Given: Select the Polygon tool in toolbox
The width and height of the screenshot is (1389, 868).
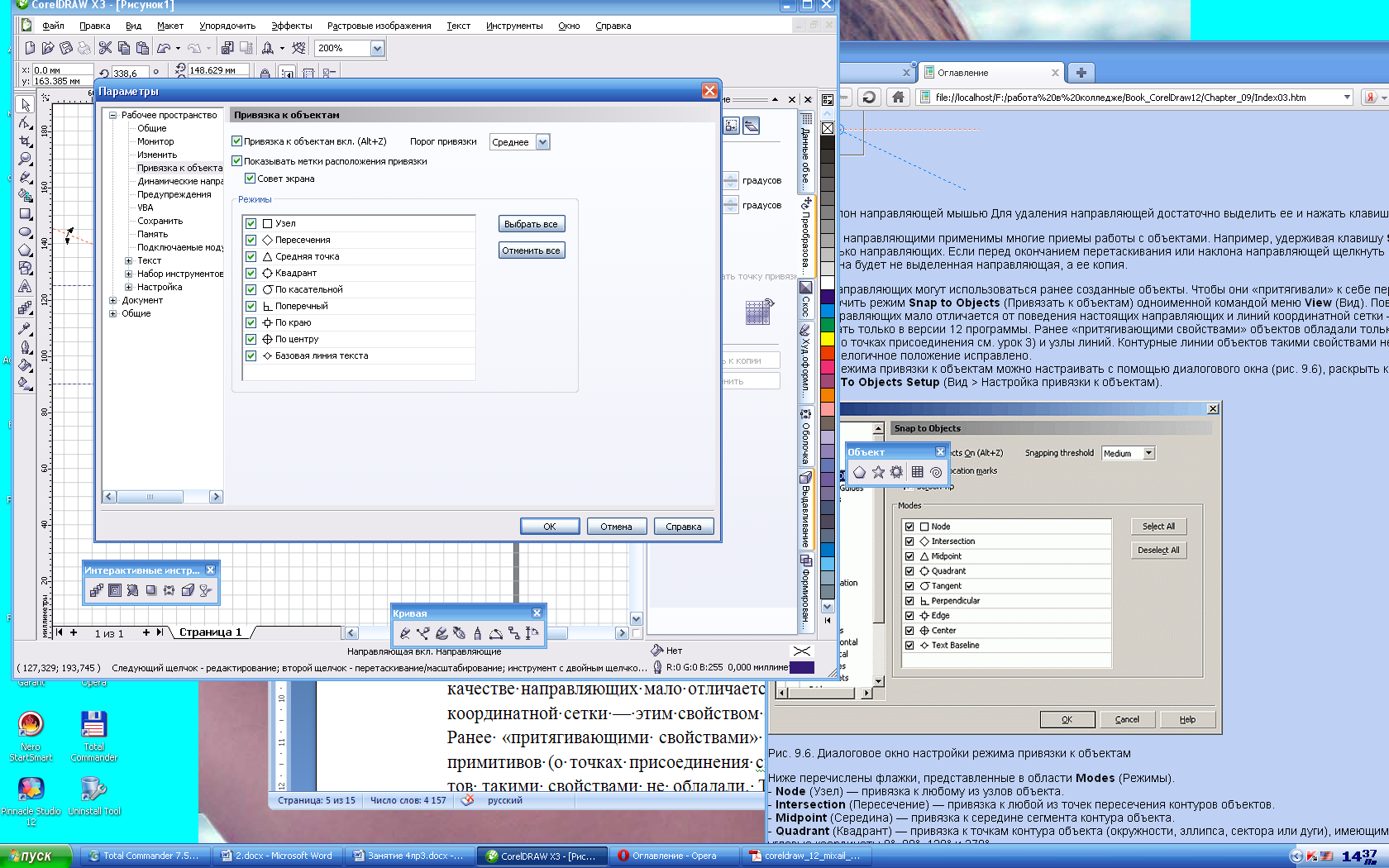Looking at the screenshot, I should [26, 250].
